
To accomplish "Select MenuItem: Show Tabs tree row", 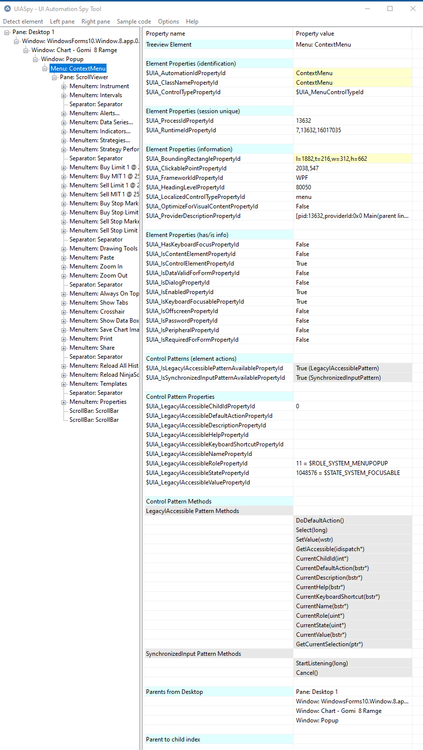I will (x=99, y=303).
